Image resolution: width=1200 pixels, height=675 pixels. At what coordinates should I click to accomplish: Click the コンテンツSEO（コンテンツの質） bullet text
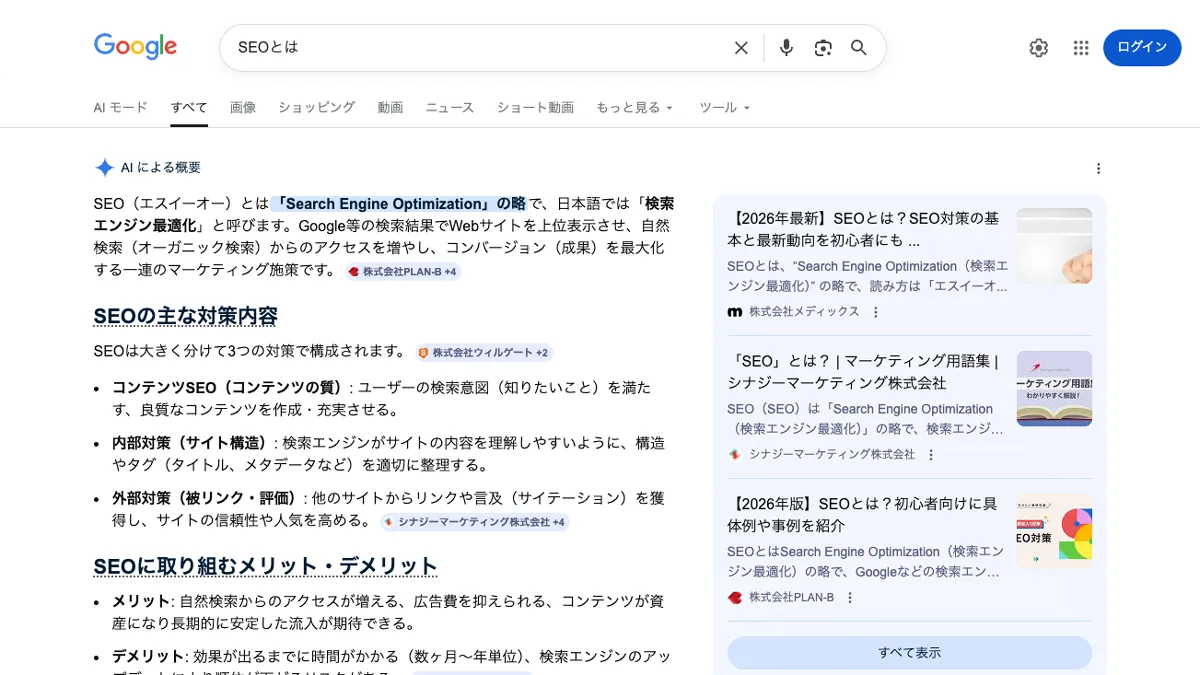click(x=229, y=387)
